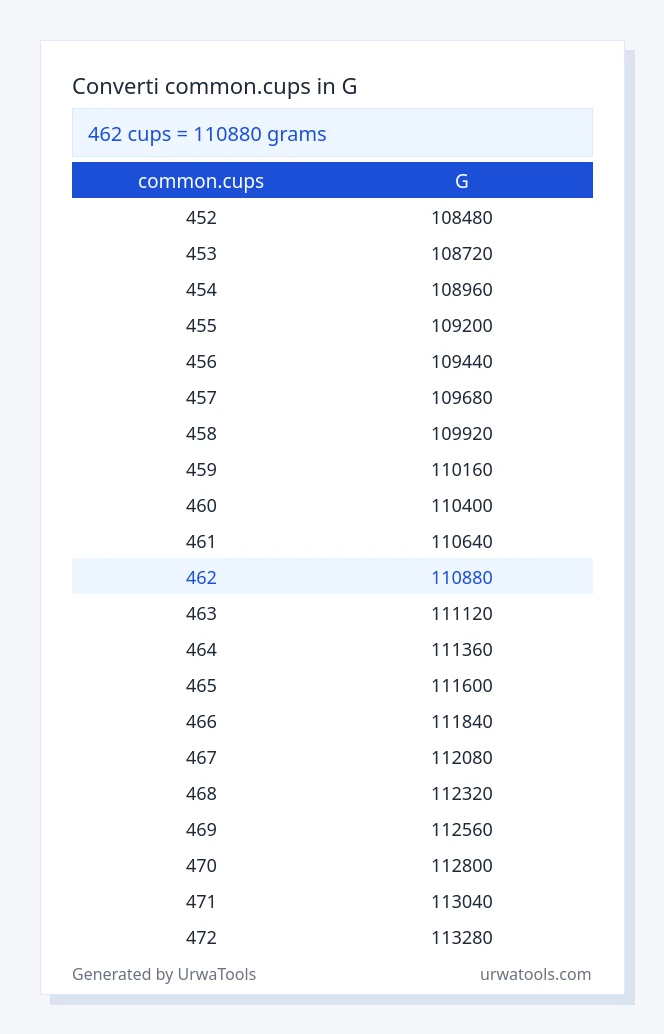Image resolution: width=664 pixels, height=1034 pixels.
Task: Click the 'Generated by UrwaTools' footer text
Action: (164, 974)
